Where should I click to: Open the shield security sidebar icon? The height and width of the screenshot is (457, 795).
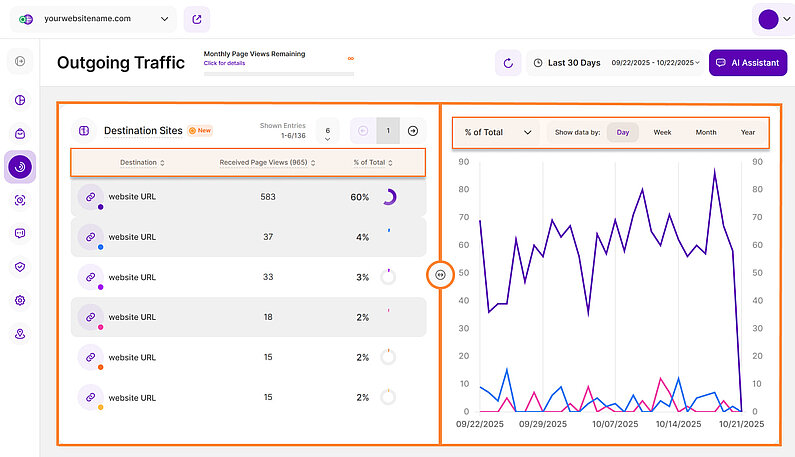click(x=21, y=267)
